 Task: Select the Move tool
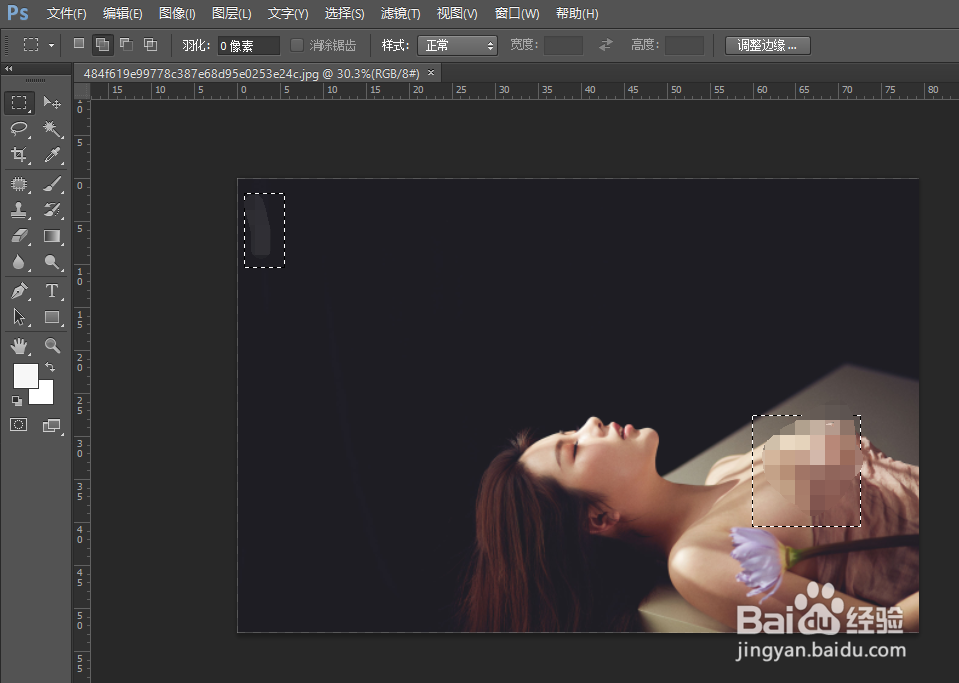[52, 103]
